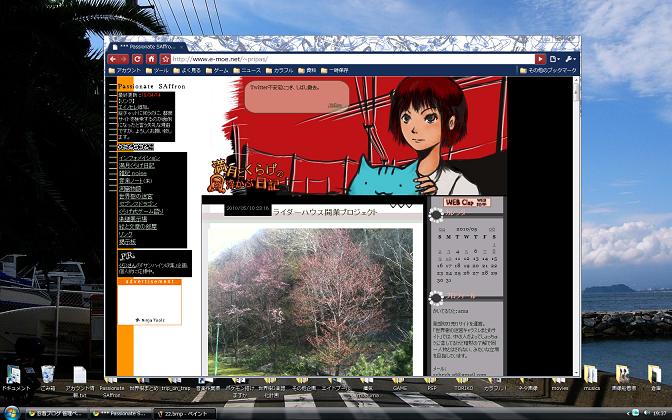Viewport: 672px width, 420px height.
Task: Open アカウント情報.txt desktop file
Action: [80, 381]
